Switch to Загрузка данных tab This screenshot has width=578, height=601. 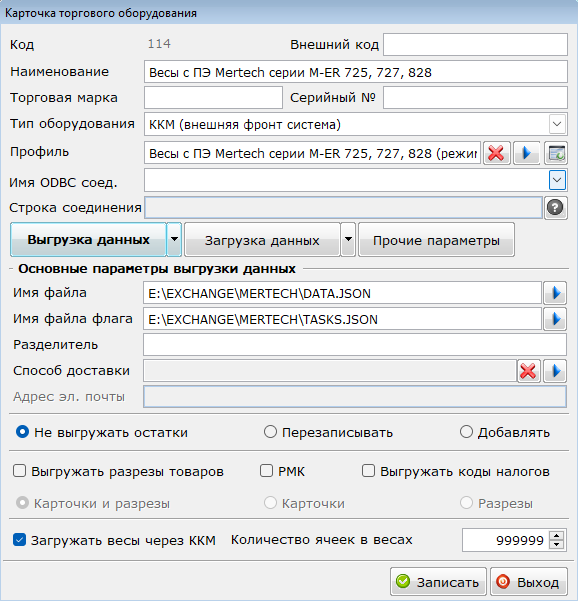point(262,240)
